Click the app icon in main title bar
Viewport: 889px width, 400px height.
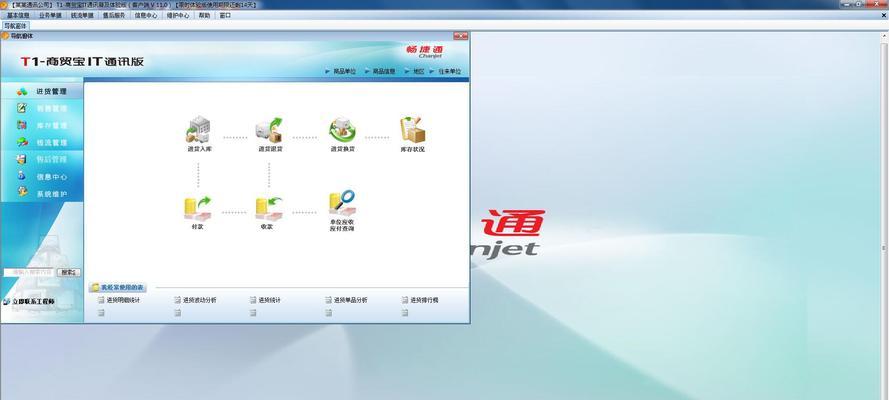[3, 5]
